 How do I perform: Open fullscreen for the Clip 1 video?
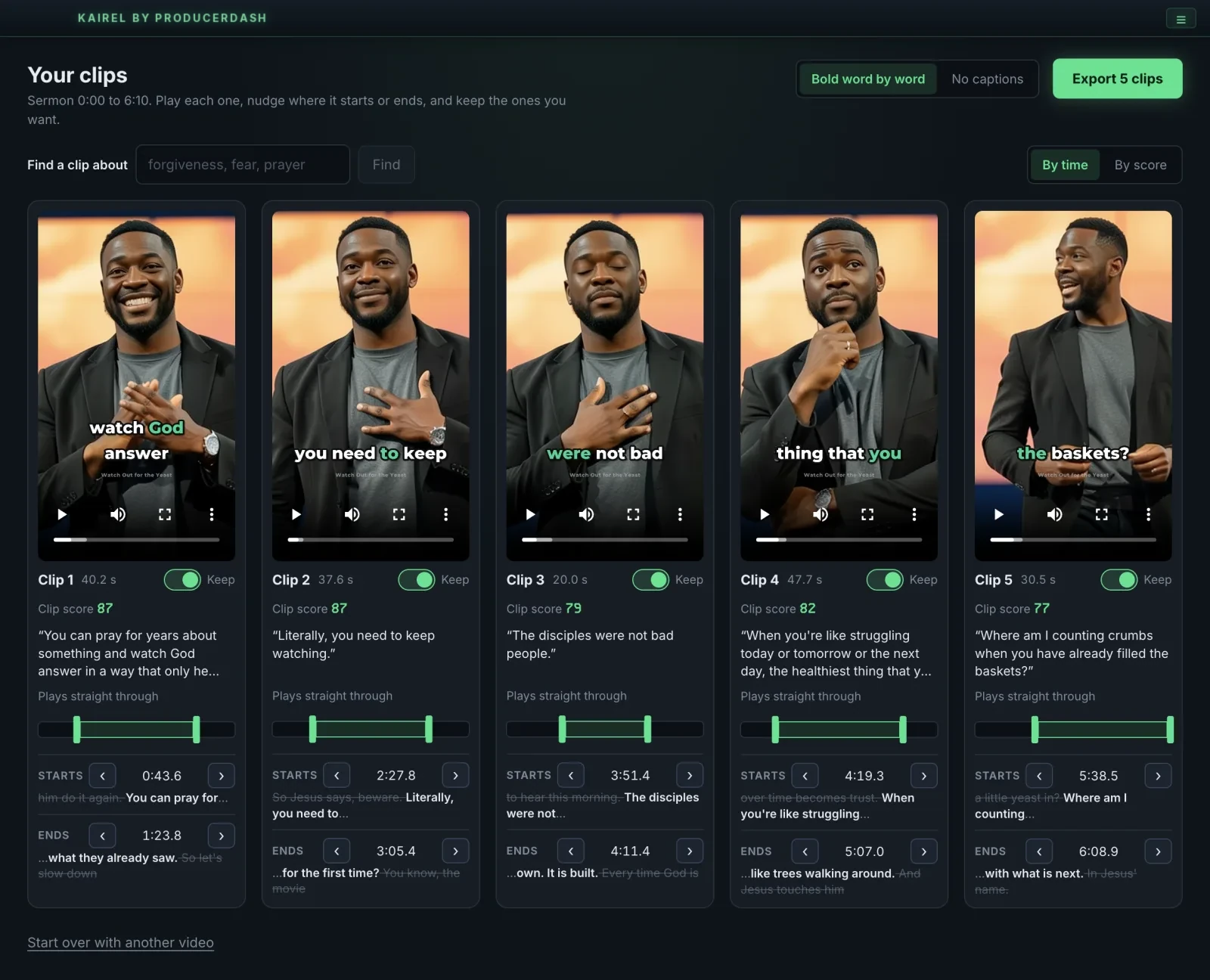(x=165, y=514)
